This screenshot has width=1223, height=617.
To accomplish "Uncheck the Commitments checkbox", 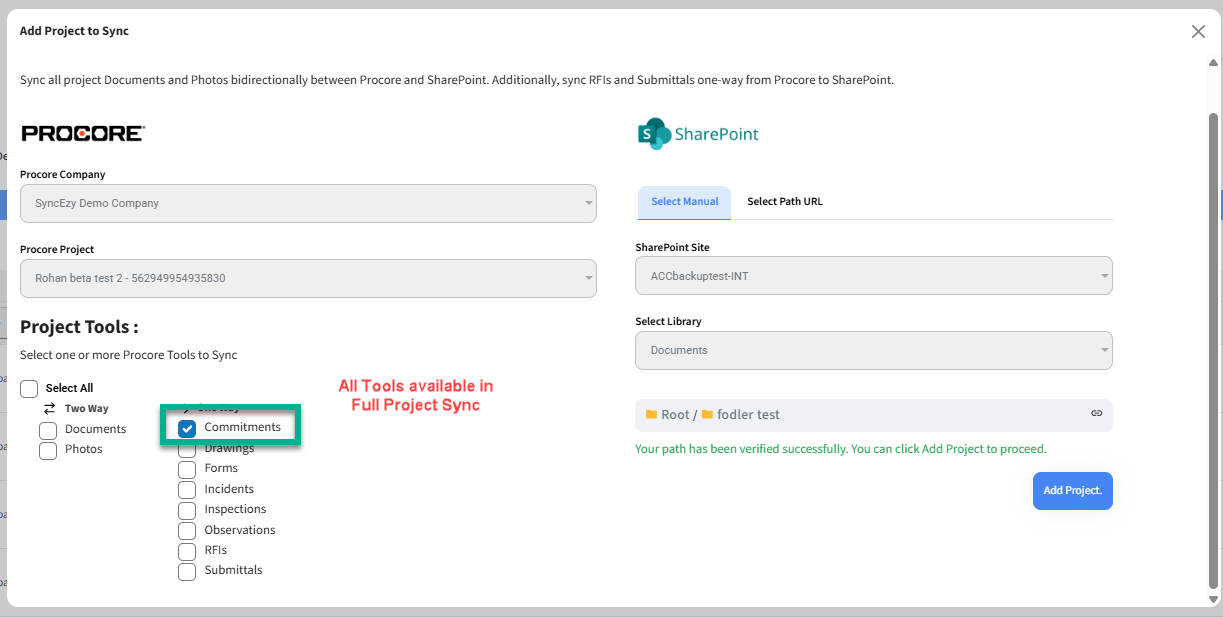I will coord(187,428).
